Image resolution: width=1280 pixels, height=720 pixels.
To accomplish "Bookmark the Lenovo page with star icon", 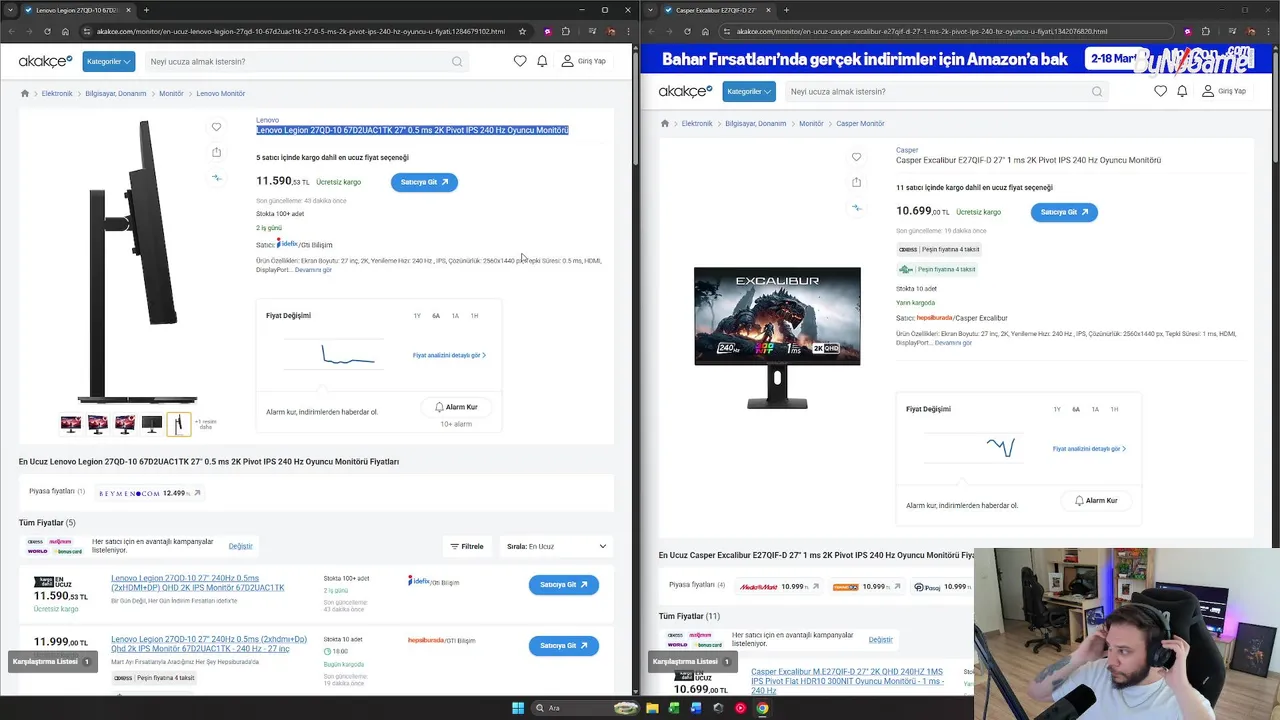I will click(522, 31).
